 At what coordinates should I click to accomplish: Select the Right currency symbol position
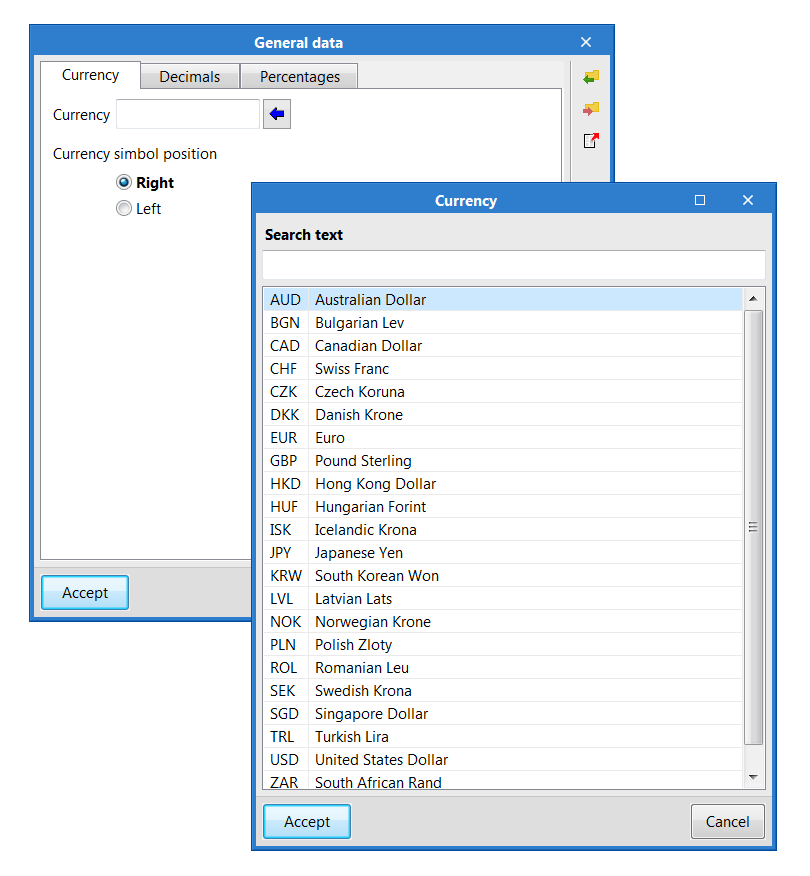124,182
